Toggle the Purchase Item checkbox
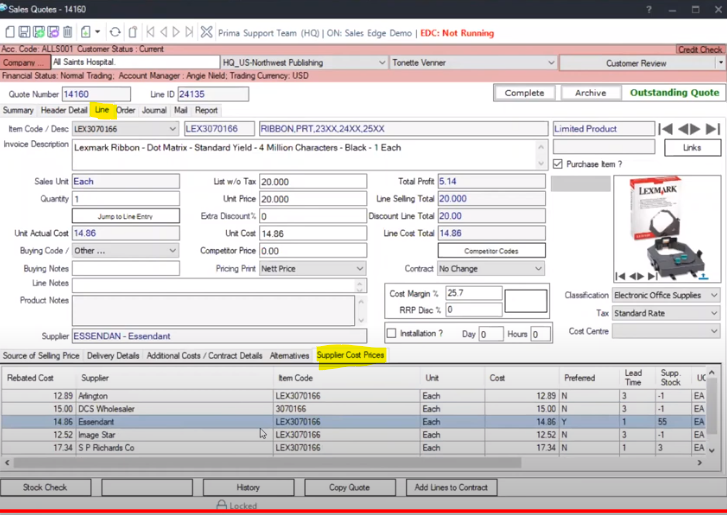The width and height of the screenshot is (727, 515). [558, 164]
